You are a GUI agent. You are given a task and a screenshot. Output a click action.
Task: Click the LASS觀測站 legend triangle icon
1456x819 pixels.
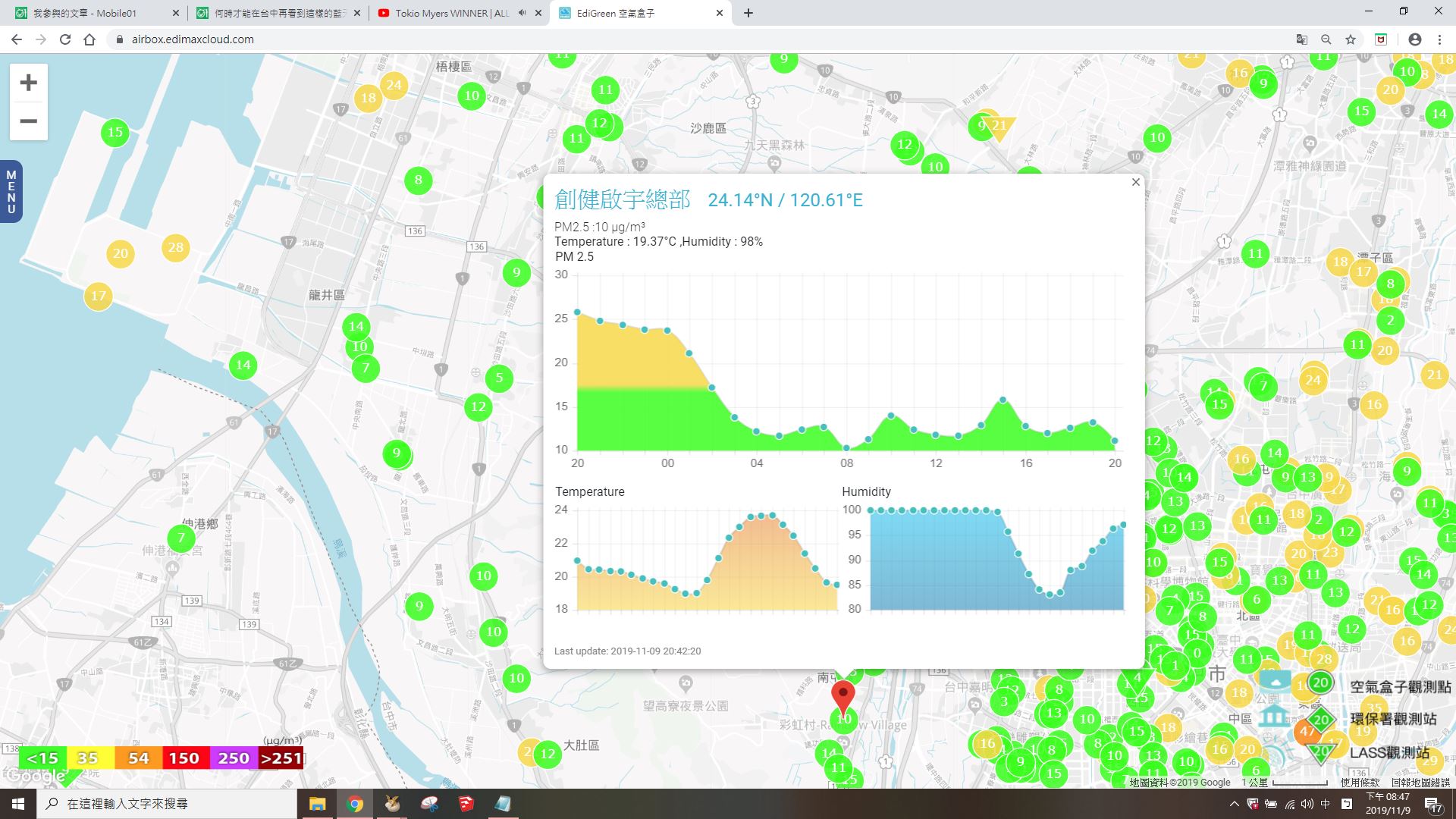click(1321, 752)
